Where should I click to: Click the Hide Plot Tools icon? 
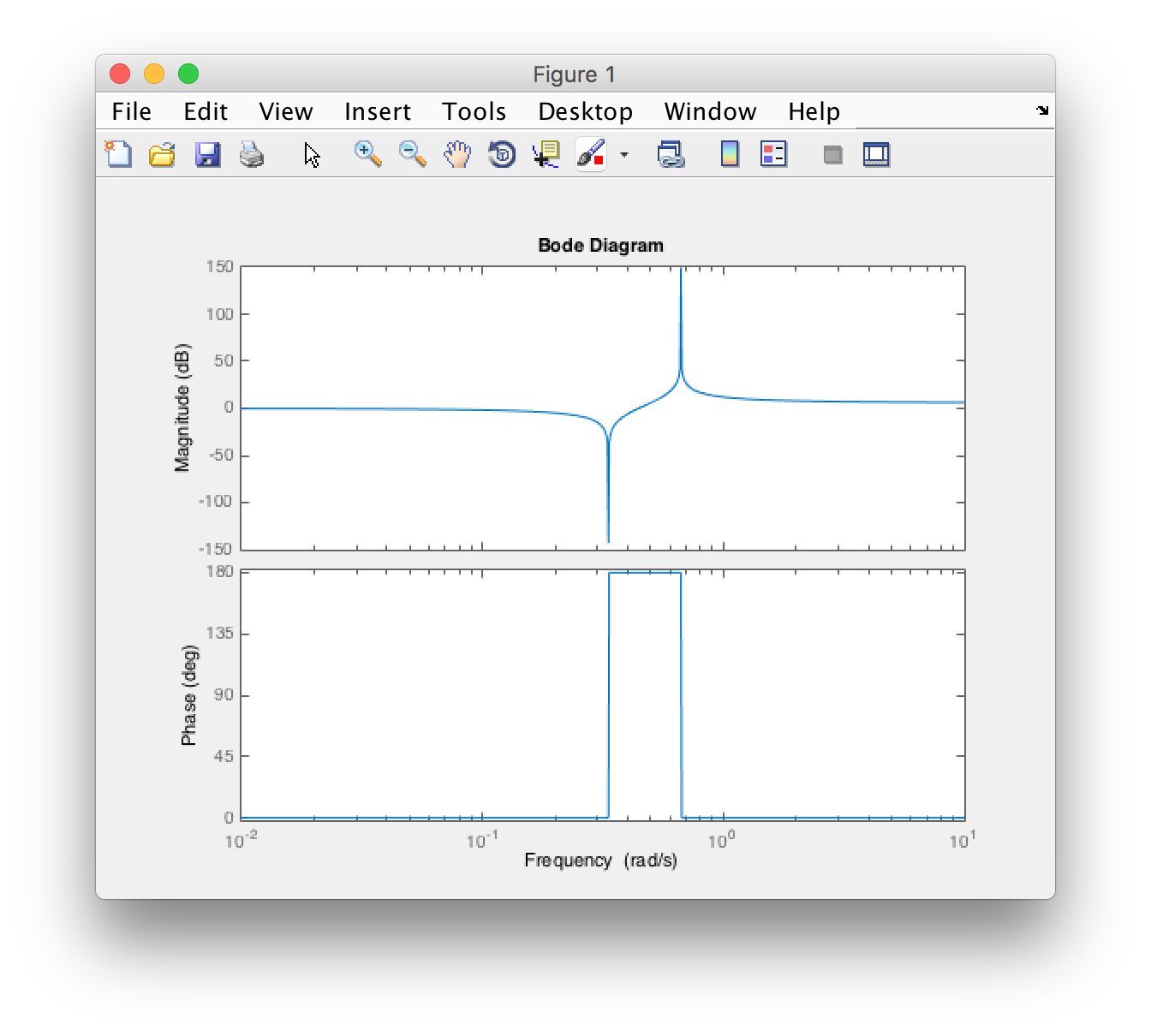coord(832,155)
